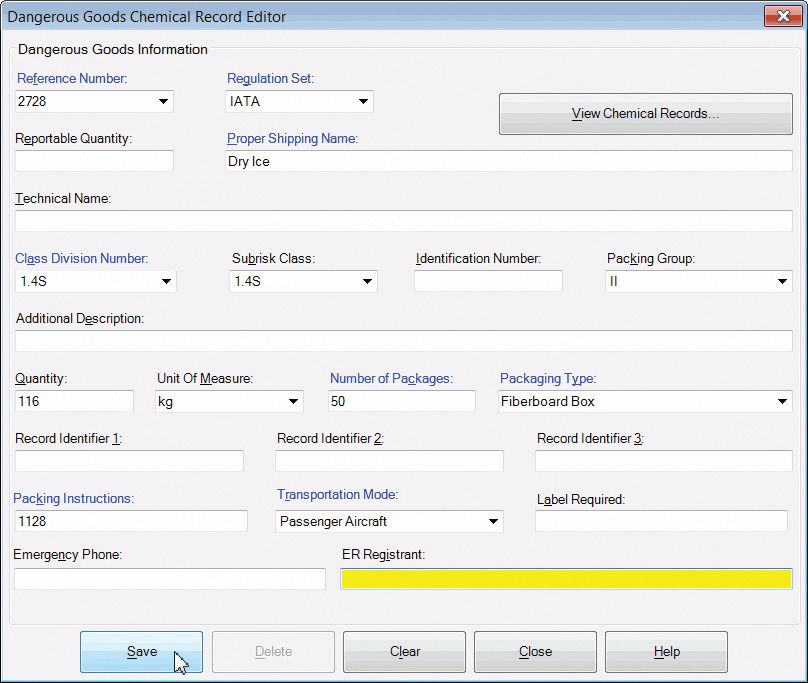Image resolution: width=808 pixels, height=683 pixels.
Task: Click the Emergency Phone field
Action: (170, 579)
